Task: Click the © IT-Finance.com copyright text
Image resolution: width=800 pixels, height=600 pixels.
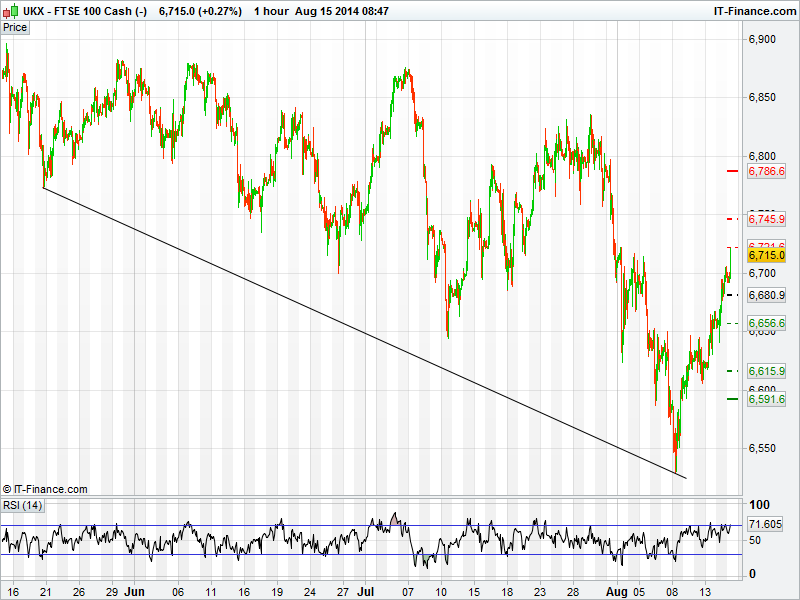Action: 45,489
